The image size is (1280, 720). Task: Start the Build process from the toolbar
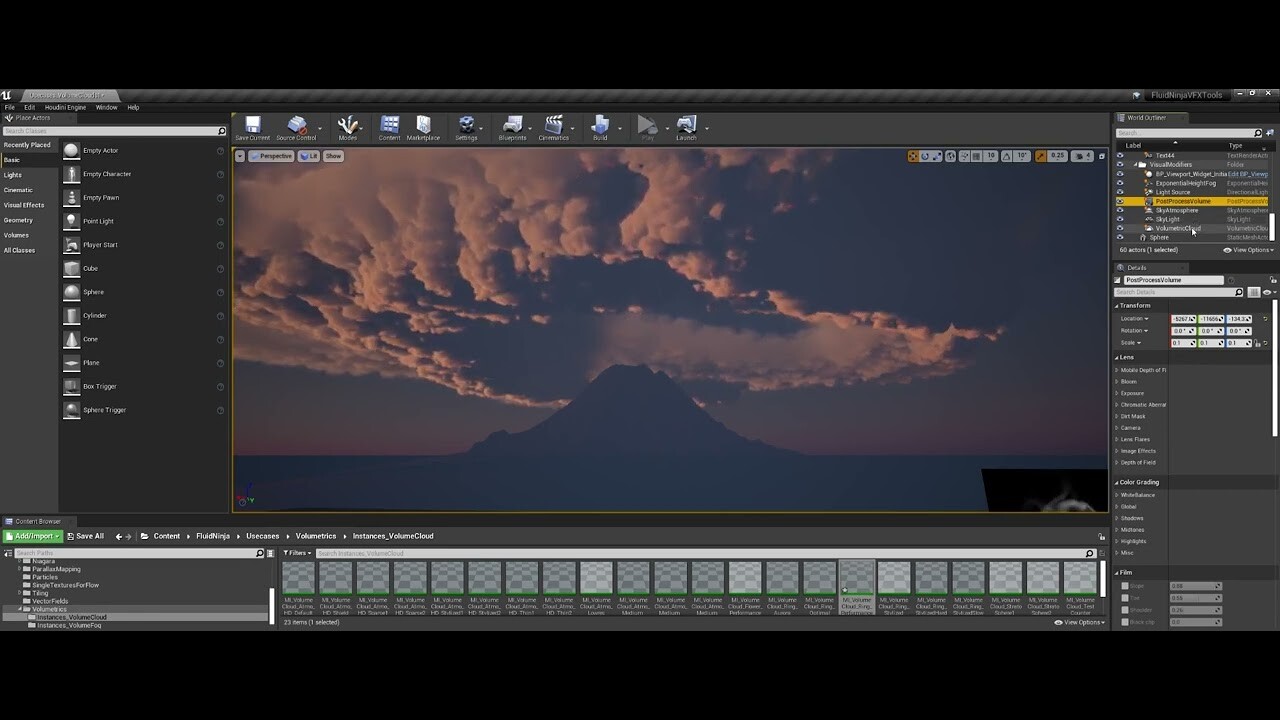pos(602,125)
